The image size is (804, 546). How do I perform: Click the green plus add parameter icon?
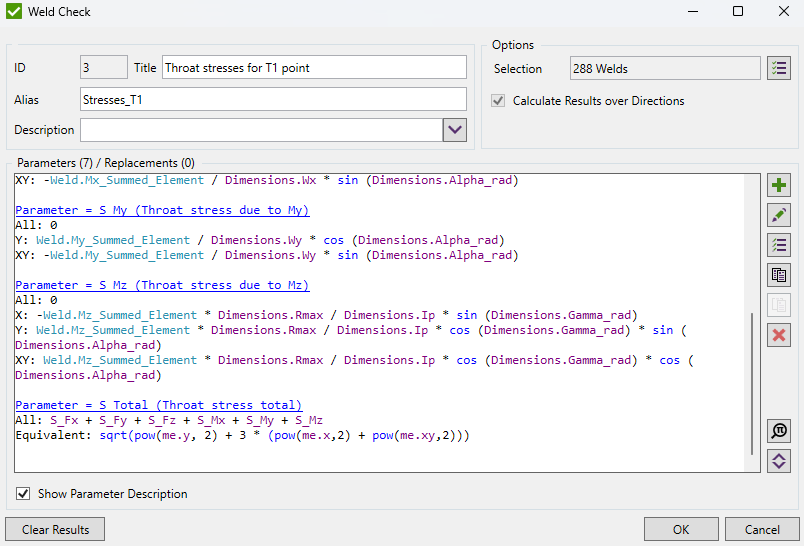[x=779, y=185]
